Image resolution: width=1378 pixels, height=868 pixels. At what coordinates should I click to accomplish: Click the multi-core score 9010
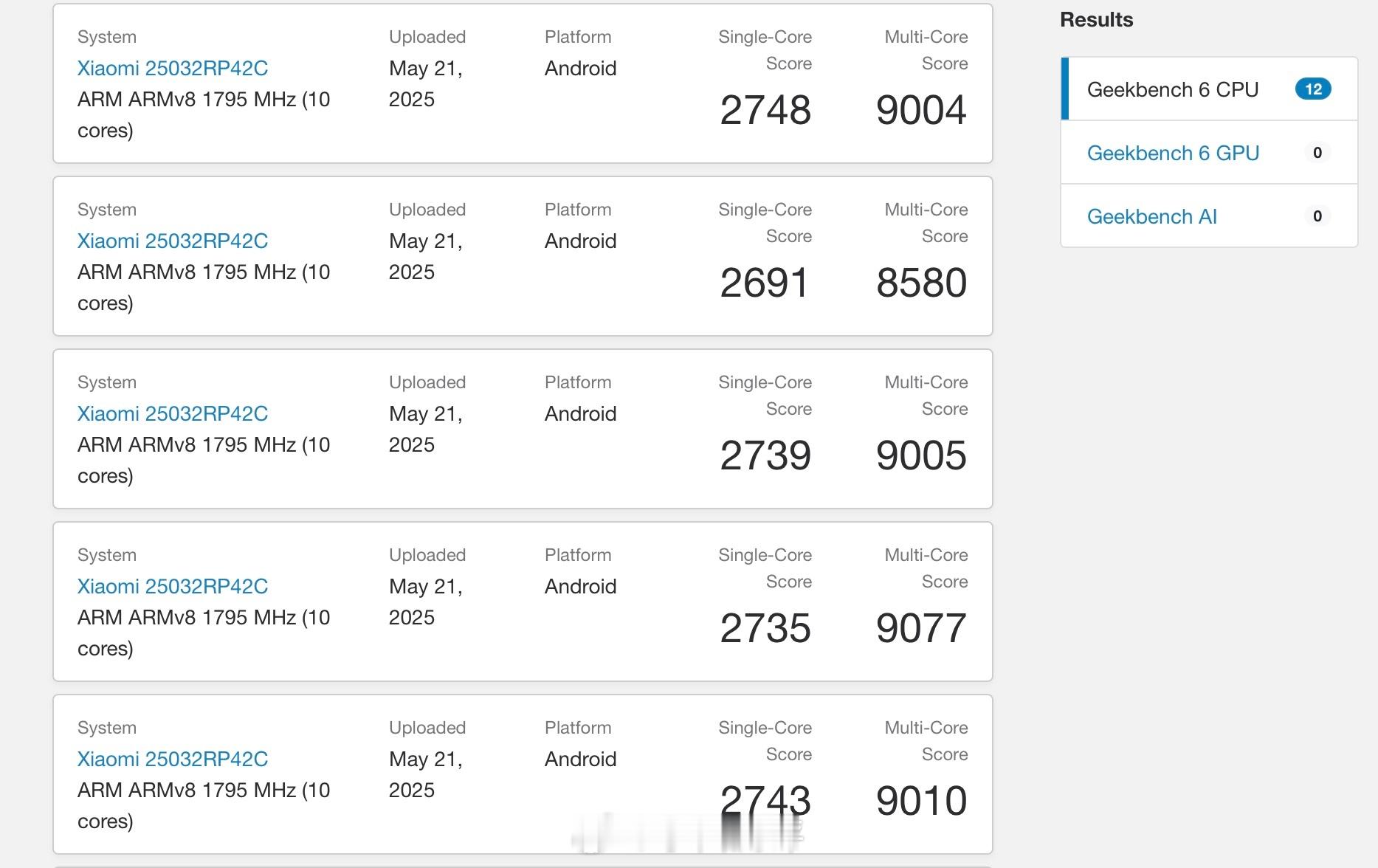tap(921, 801)
